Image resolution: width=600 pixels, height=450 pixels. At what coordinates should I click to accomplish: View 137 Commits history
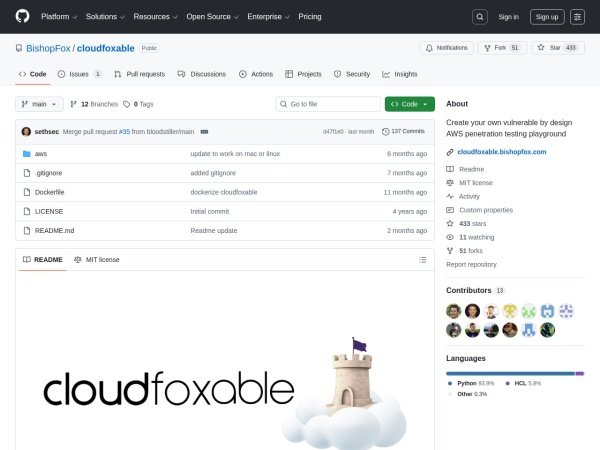403,131
